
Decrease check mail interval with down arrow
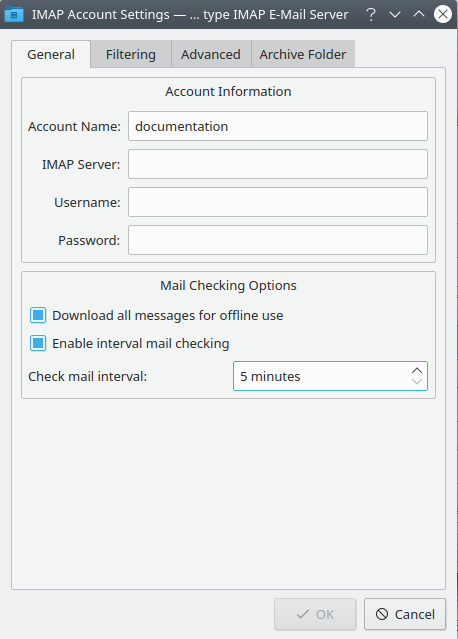417,382
